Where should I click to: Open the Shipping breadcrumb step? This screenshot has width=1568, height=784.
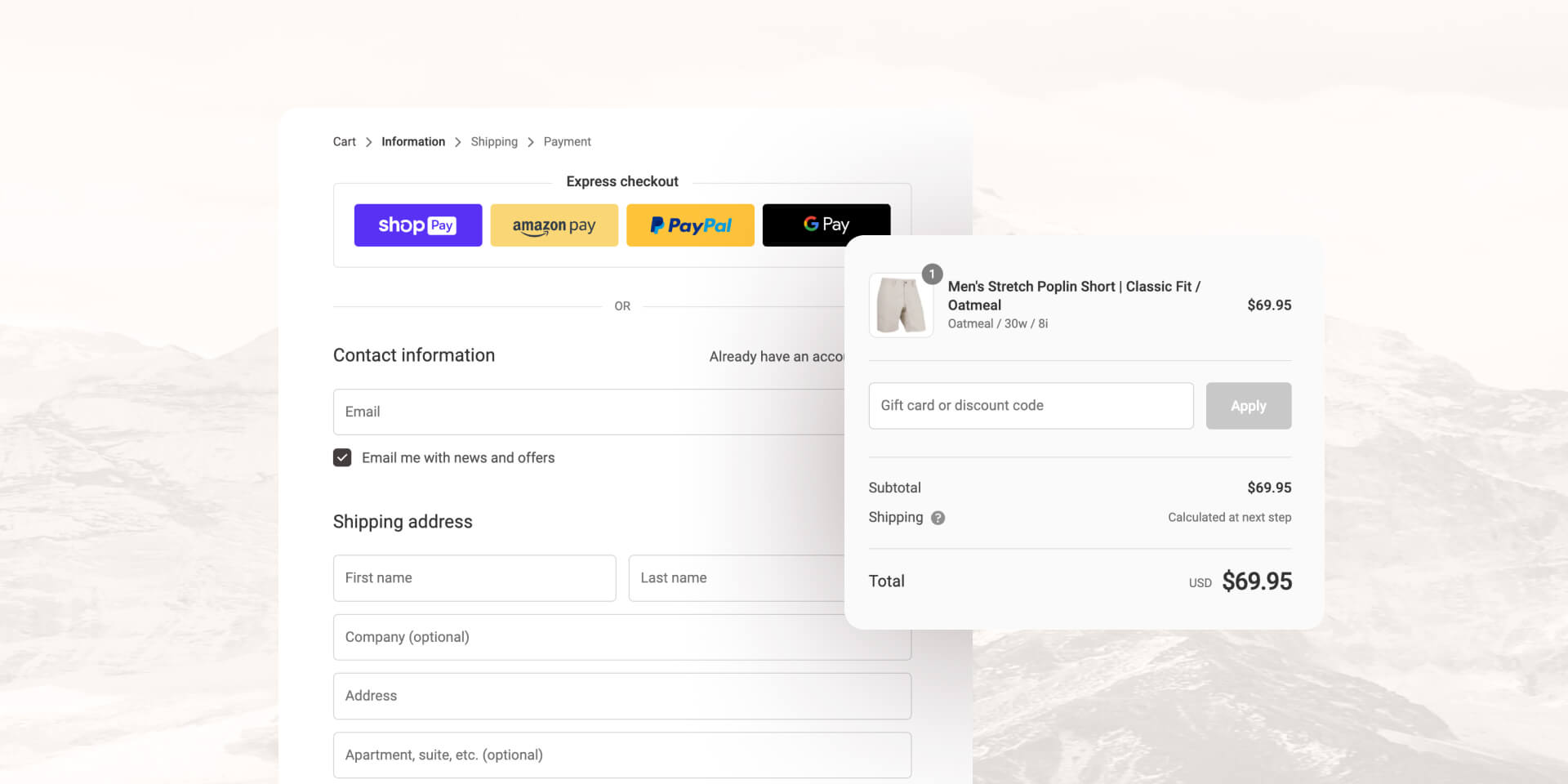(494, 142)
